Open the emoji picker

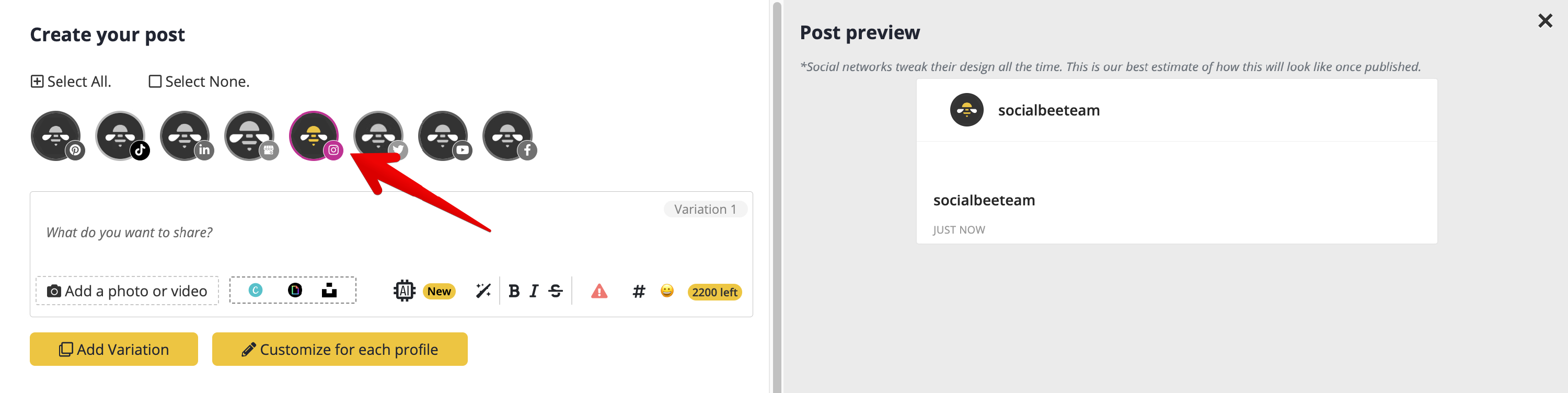click(667, 291)
